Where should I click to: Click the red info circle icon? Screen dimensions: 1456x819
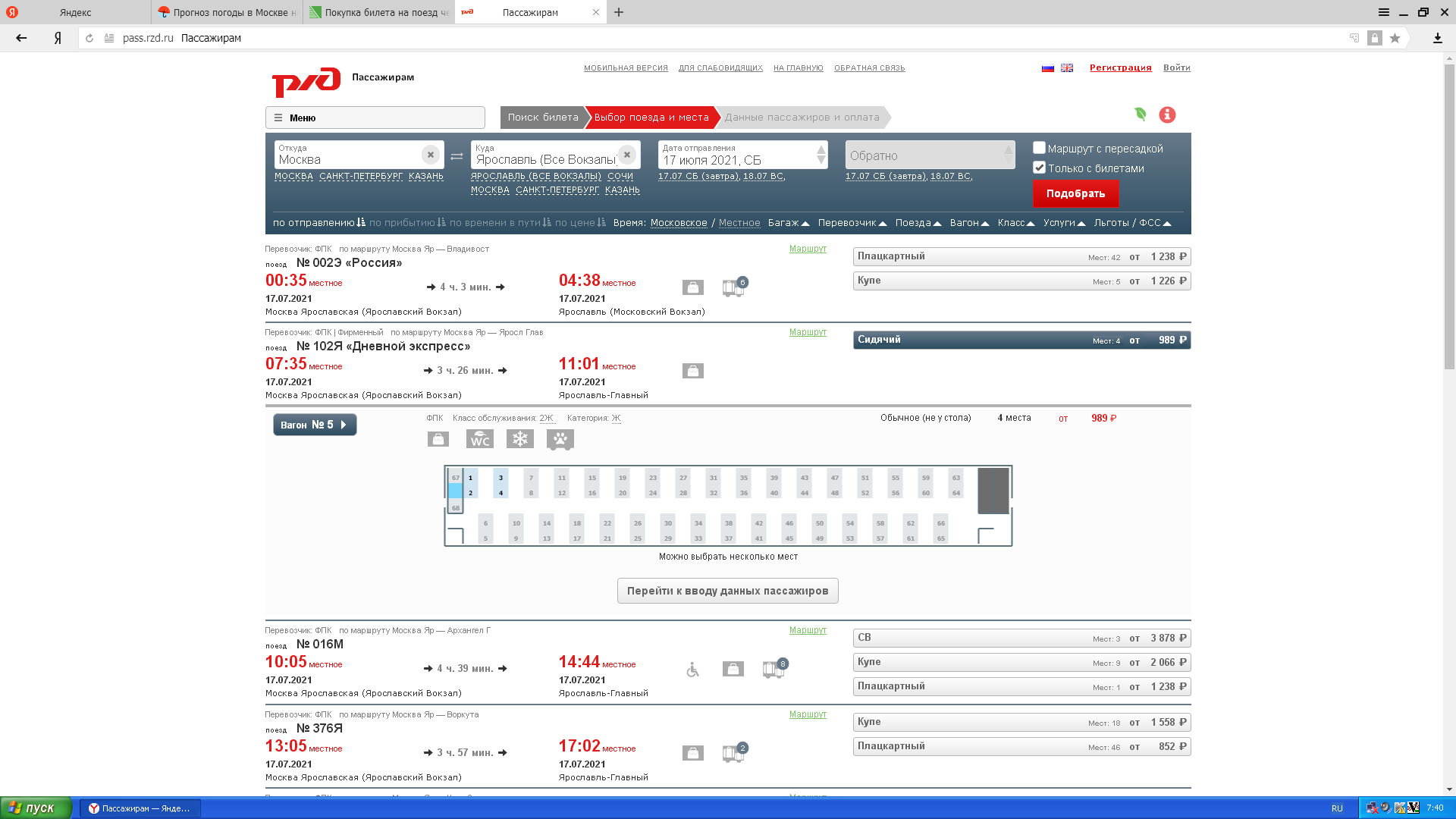[1167, 115]
